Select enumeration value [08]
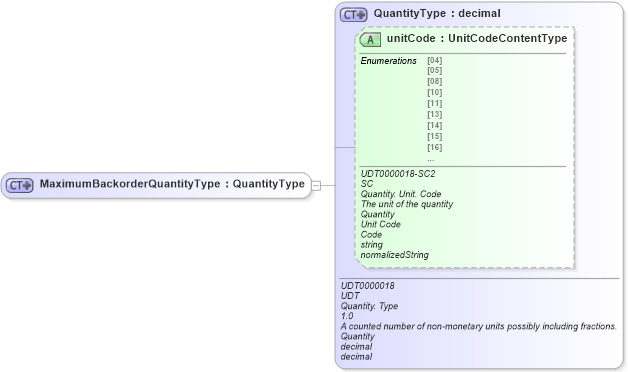The height and width of the screenshot is (372, 628). pyautogui.click(x=435, y=81)
